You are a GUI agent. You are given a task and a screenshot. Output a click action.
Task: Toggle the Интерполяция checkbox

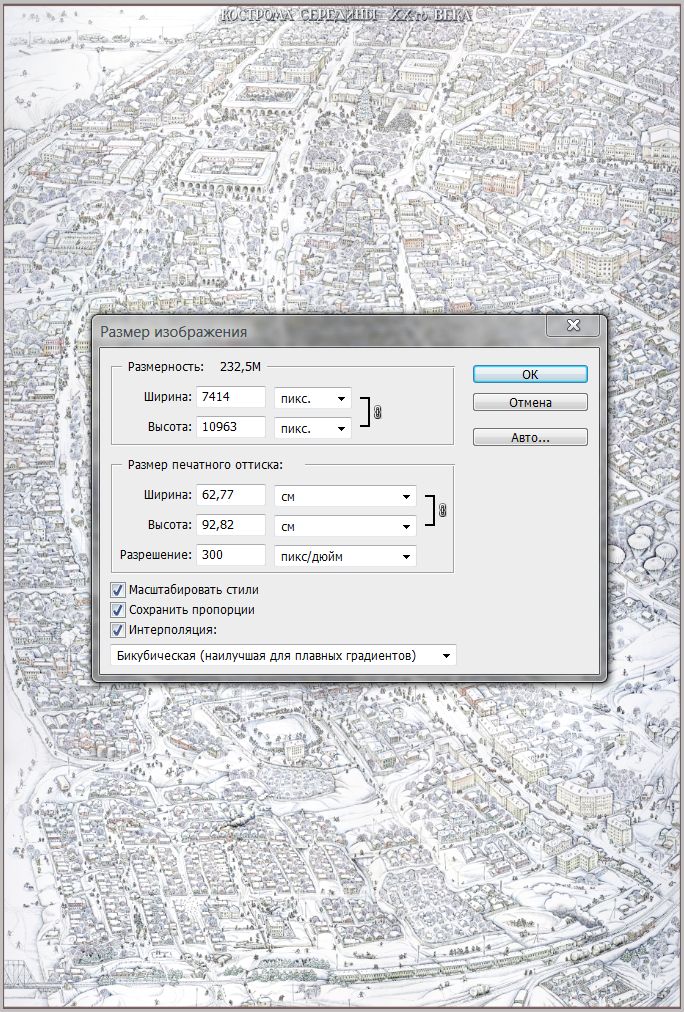click(118, 629)
